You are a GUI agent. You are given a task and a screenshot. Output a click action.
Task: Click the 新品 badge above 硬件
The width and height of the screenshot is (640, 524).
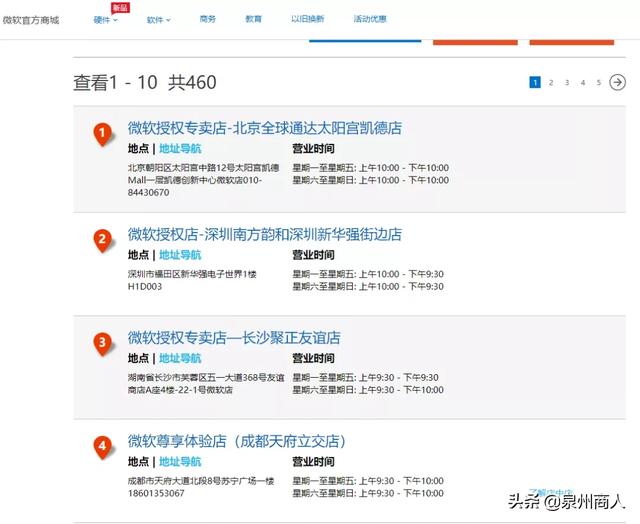pos(120,8)
